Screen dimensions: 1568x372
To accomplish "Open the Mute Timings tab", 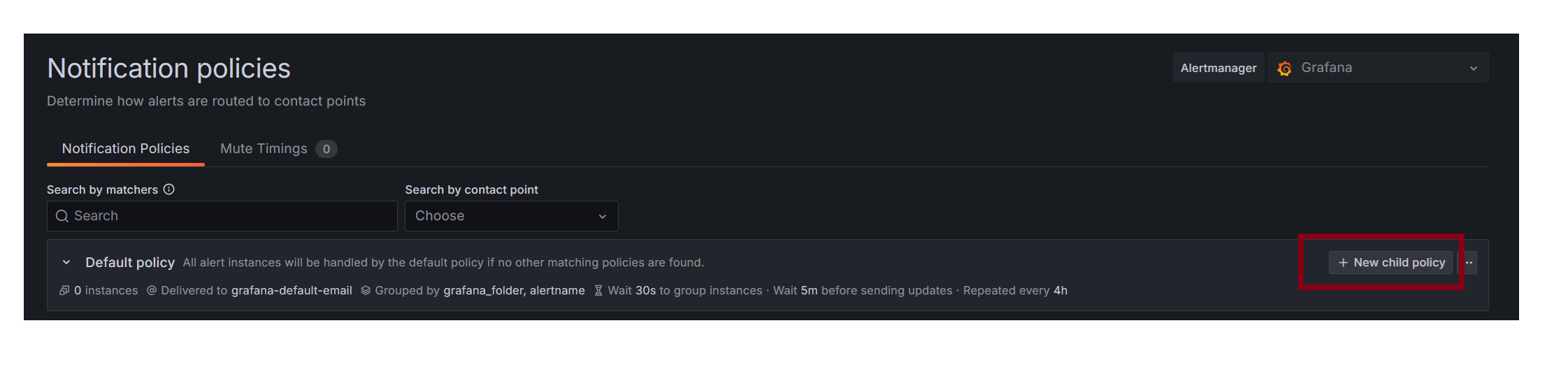I will coord(264,149).
